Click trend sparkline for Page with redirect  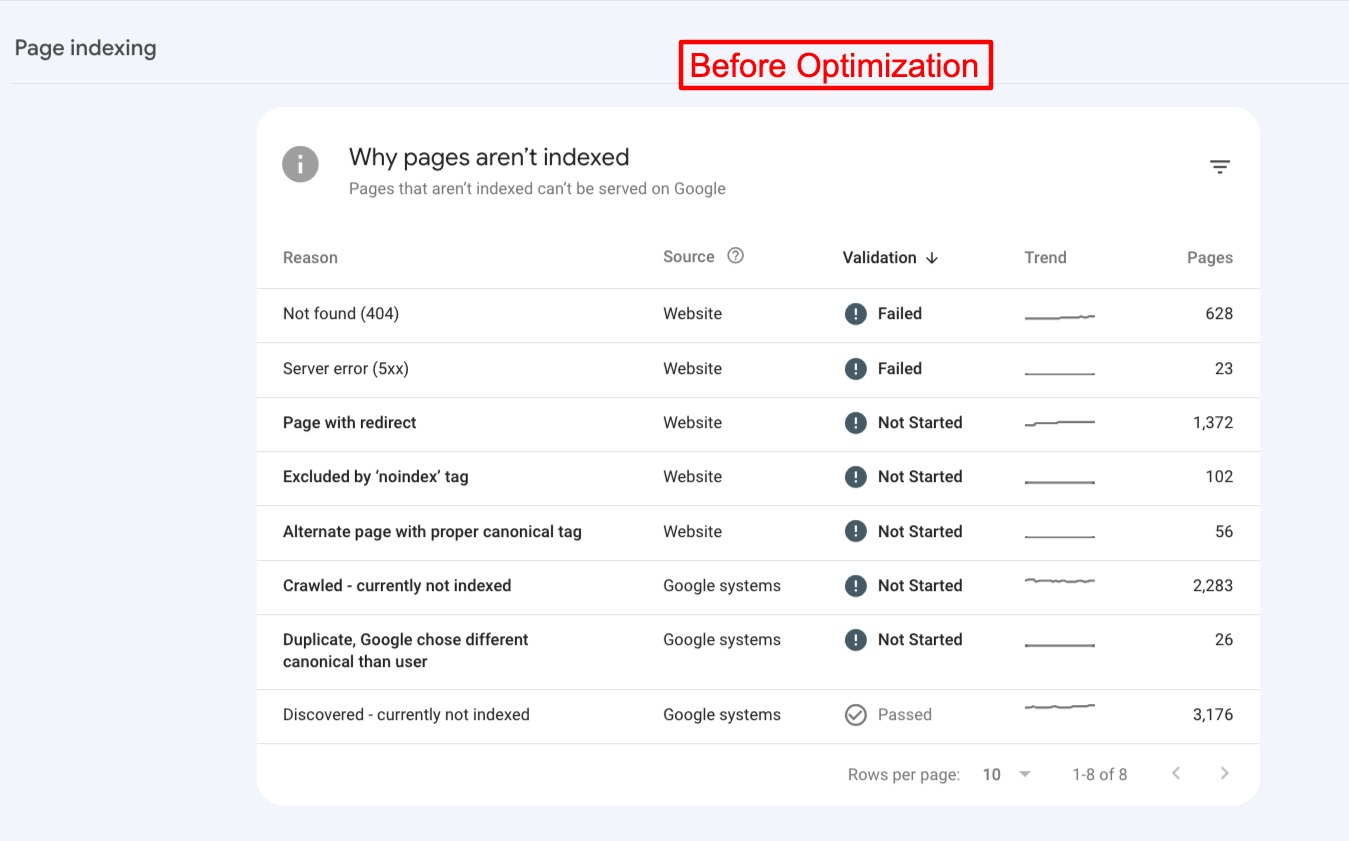click(x=1059, y=423)
